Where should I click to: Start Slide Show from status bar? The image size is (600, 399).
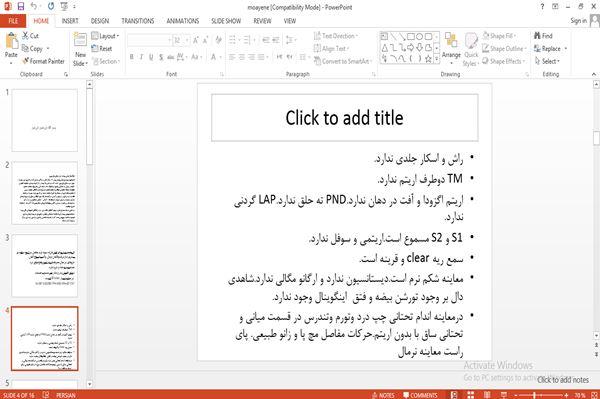coord(504,395)
